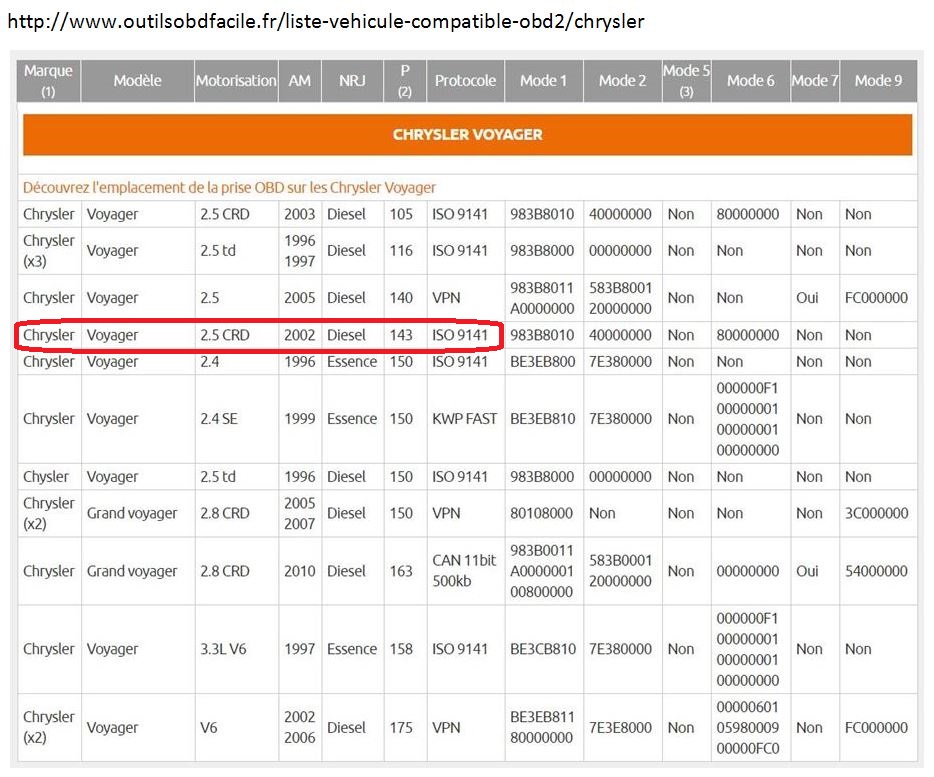Click the 'BE3EB811 80000000' Mode 1 cell

click(542, 728)
